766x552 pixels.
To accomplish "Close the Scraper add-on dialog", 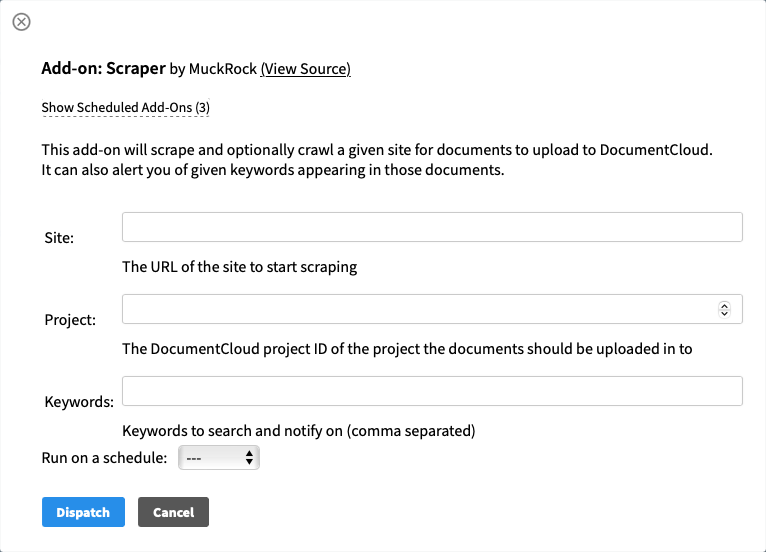I will click(21, 22).
